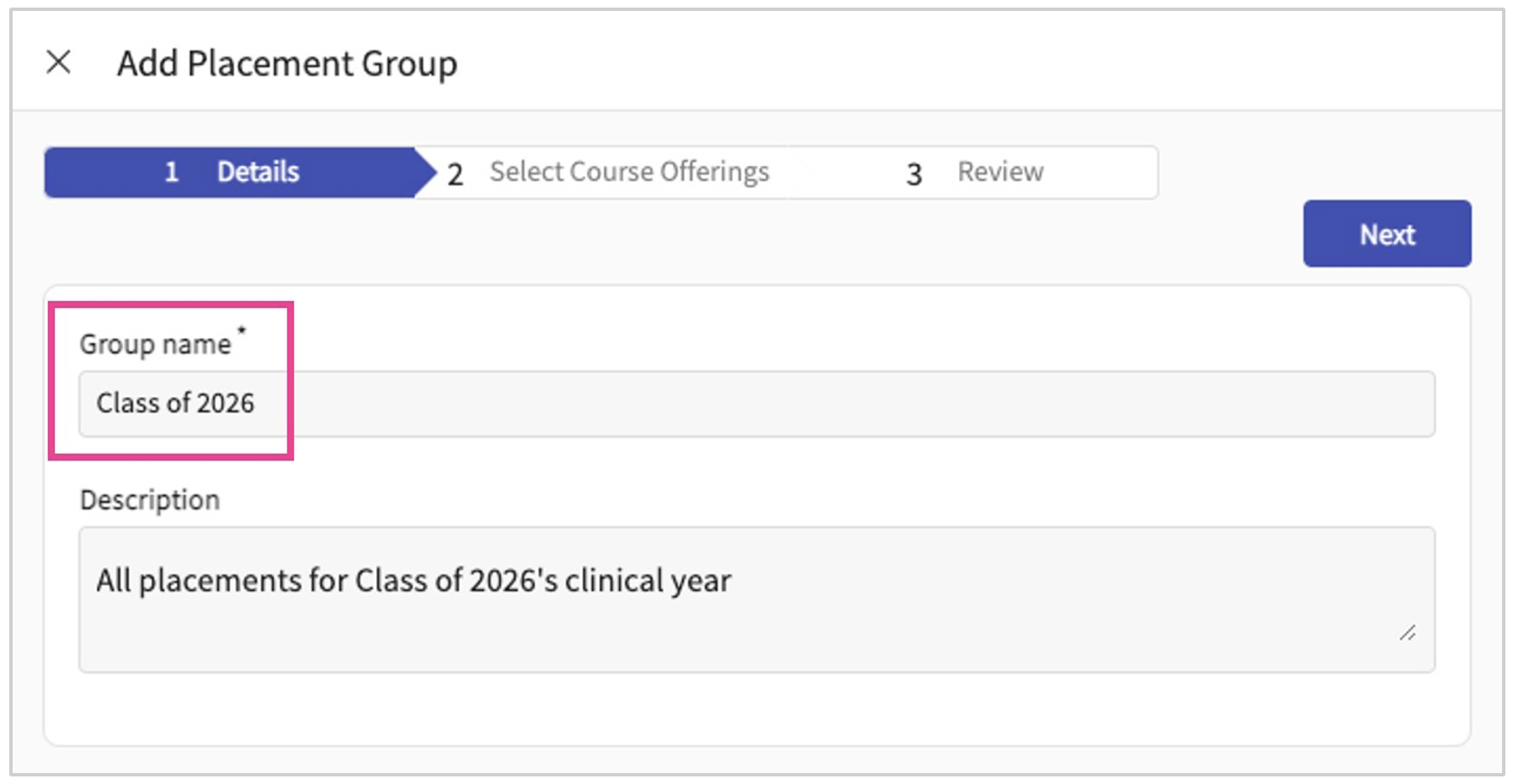Select the Details step tab
The height and width of the screenshot is (784, 1513).
pyautogui.click(x=258, y=172)
